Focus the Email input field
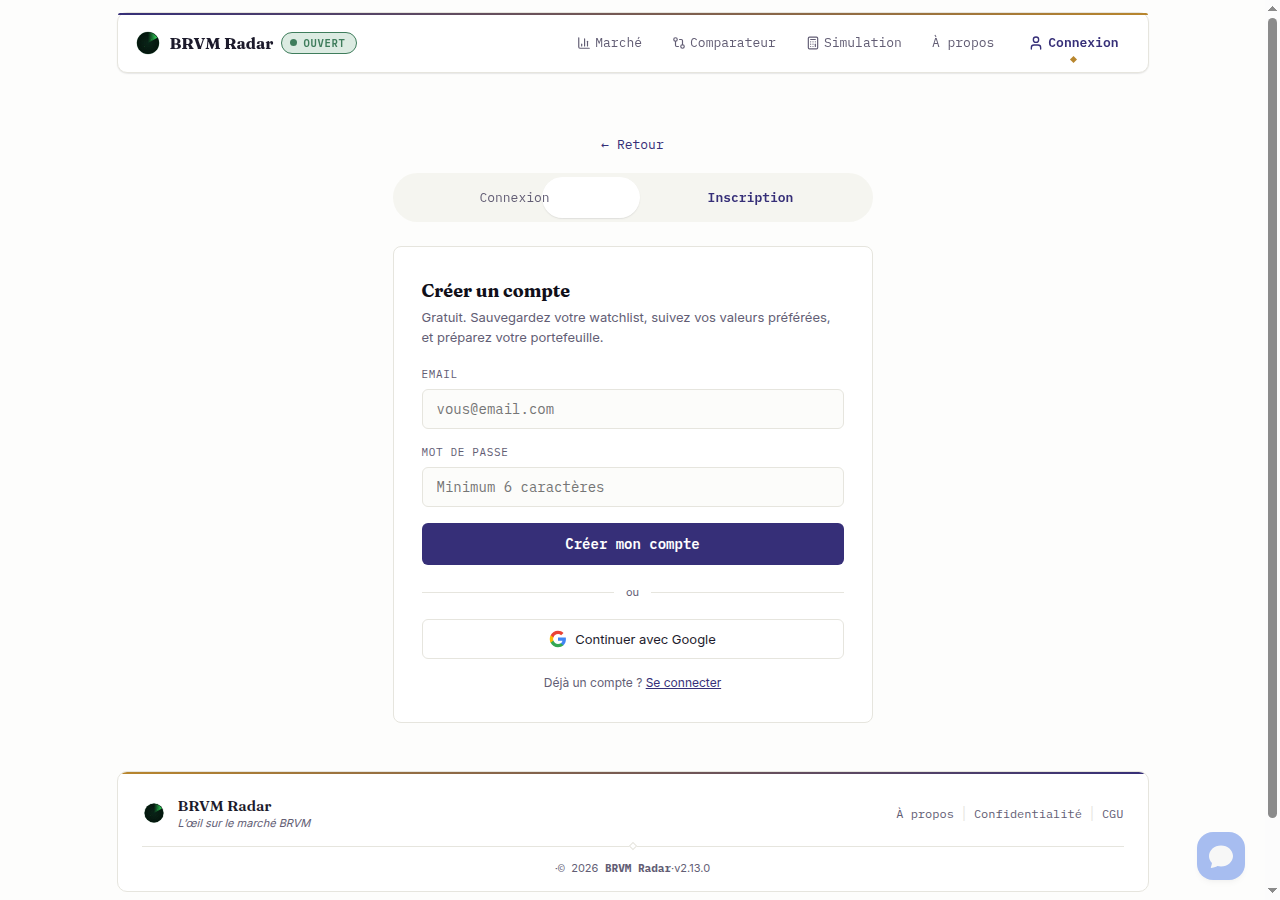Viewport: 1280px width, 900px height. point(633,409)
